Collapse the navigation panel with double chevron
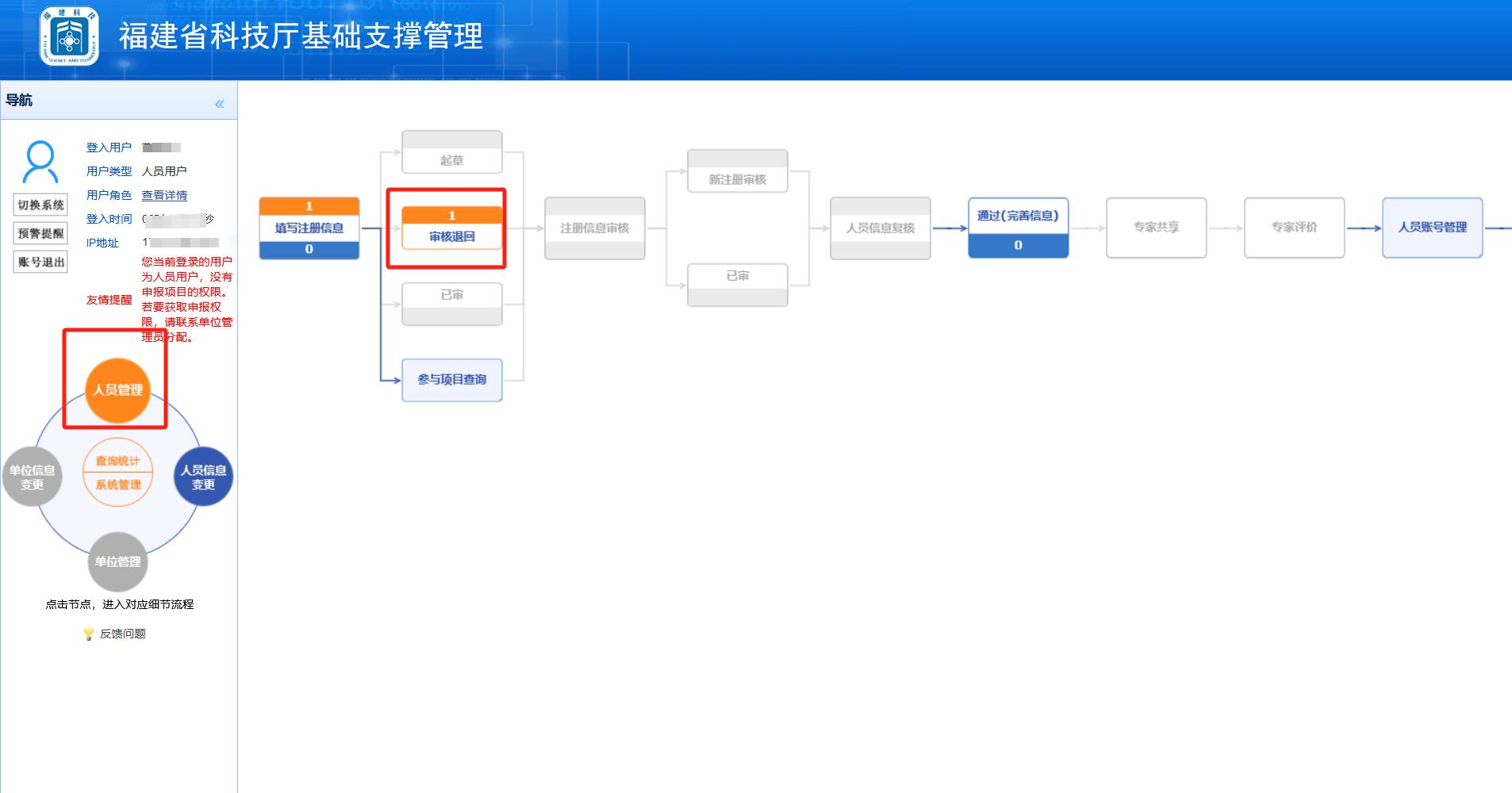 (220, 104)
